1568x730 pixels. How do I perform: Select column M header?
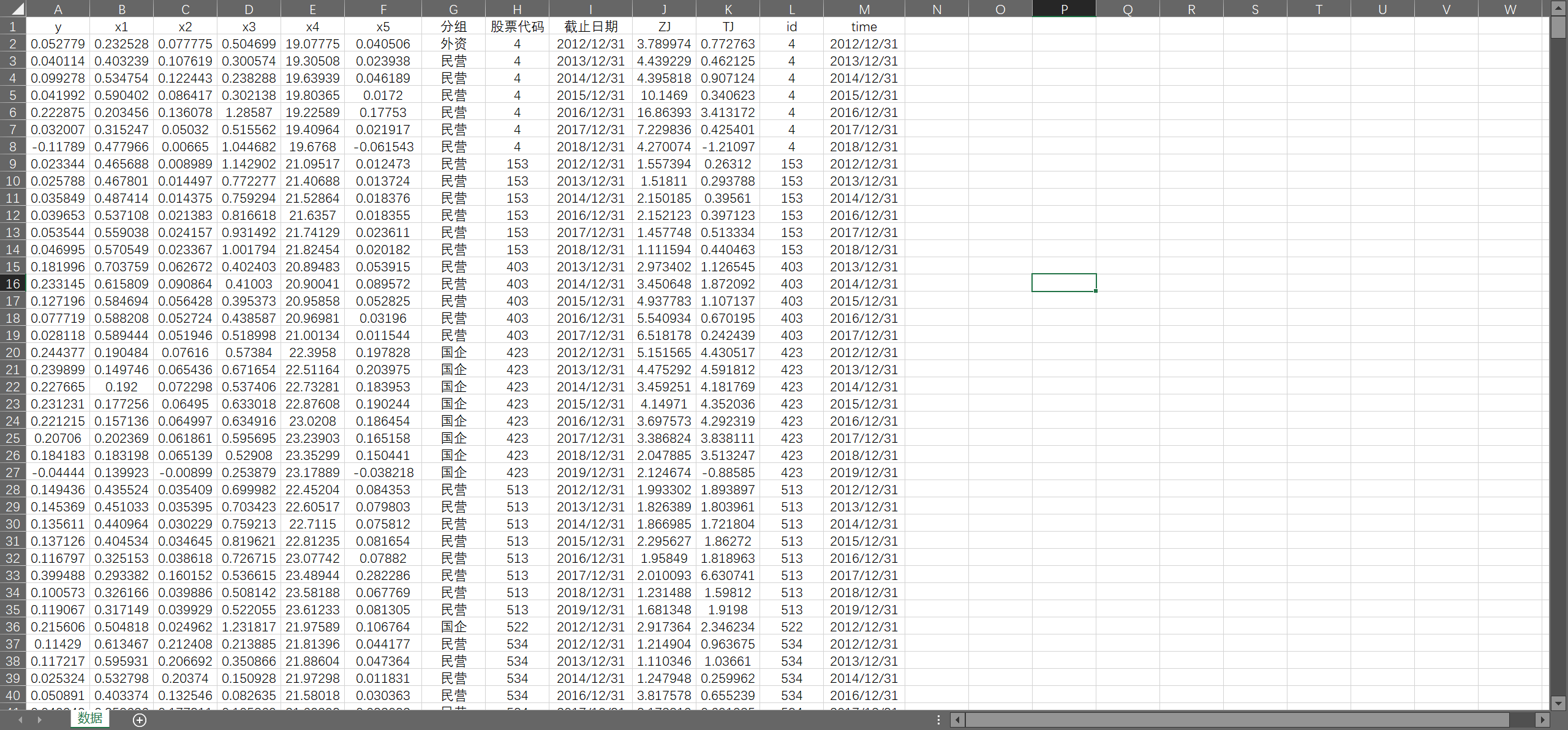pos(864,9)
